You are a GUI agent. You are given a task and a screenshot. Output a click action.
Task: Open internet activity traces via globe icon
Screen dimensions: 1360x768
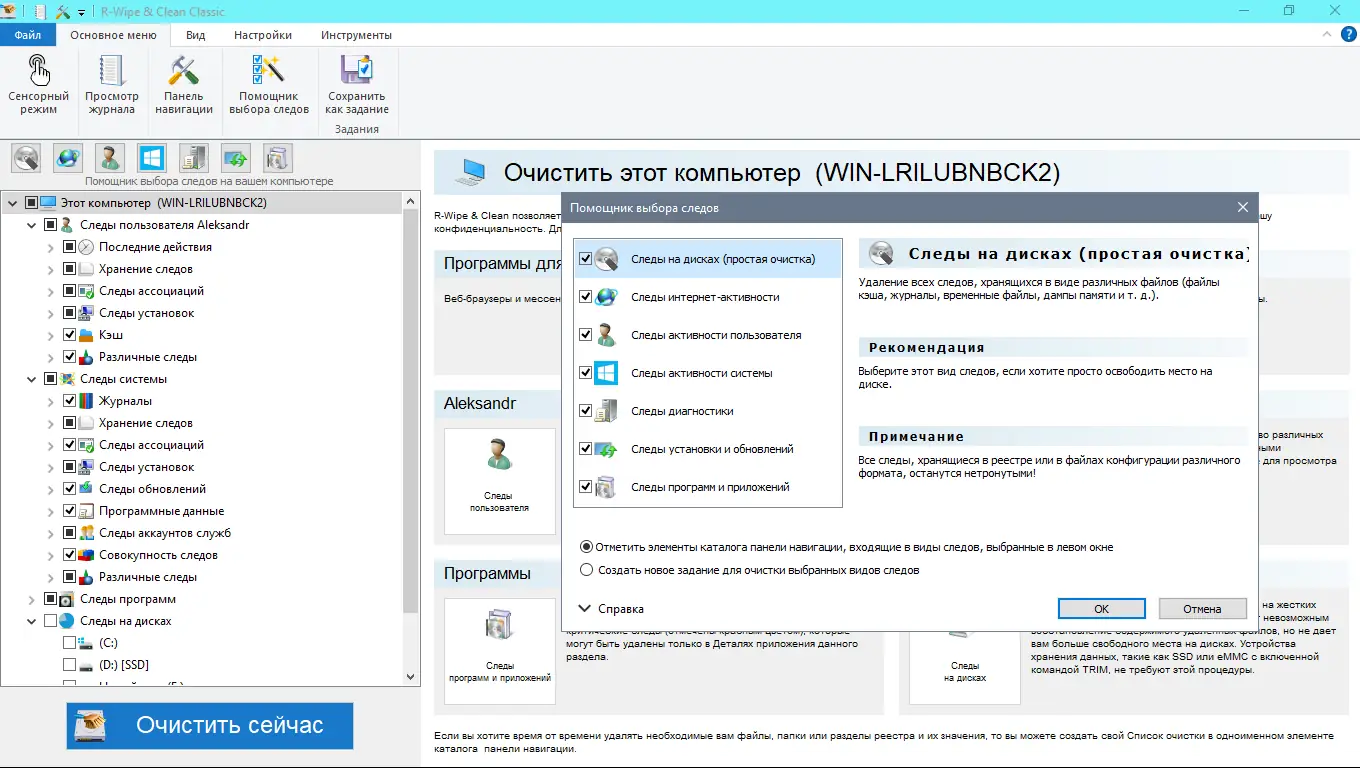67,157
